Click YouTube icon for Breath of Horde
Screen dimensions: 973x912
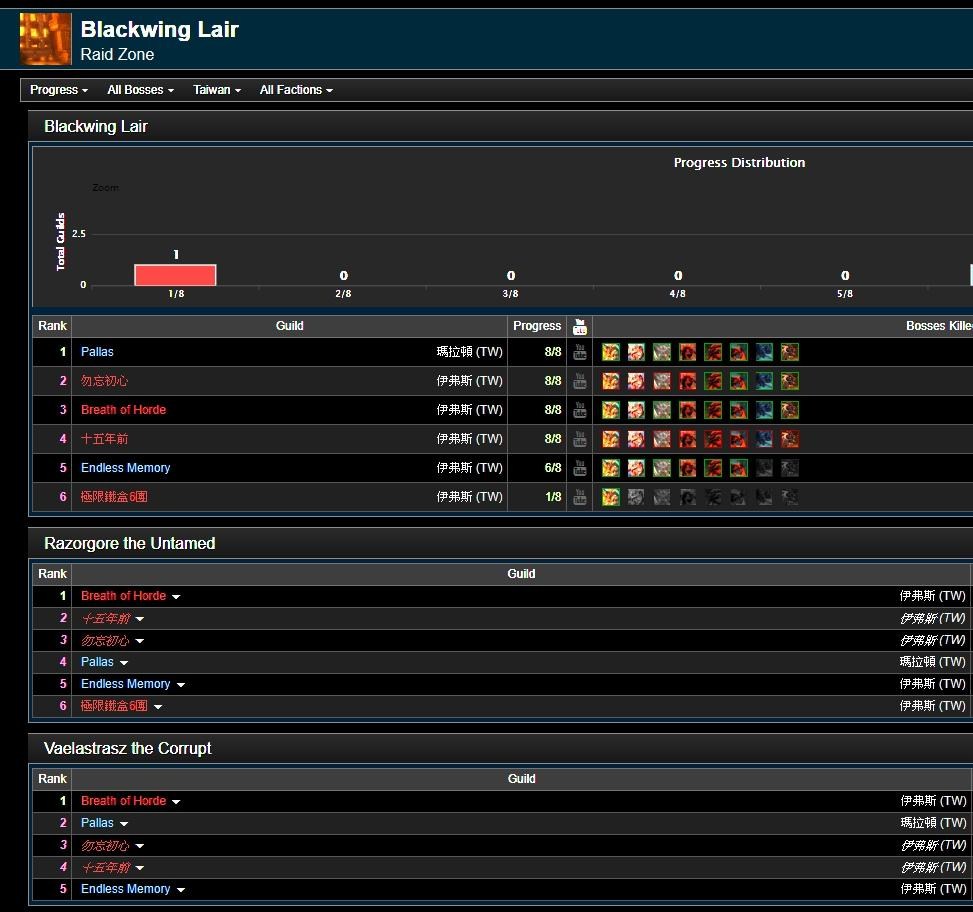(579, 410)
